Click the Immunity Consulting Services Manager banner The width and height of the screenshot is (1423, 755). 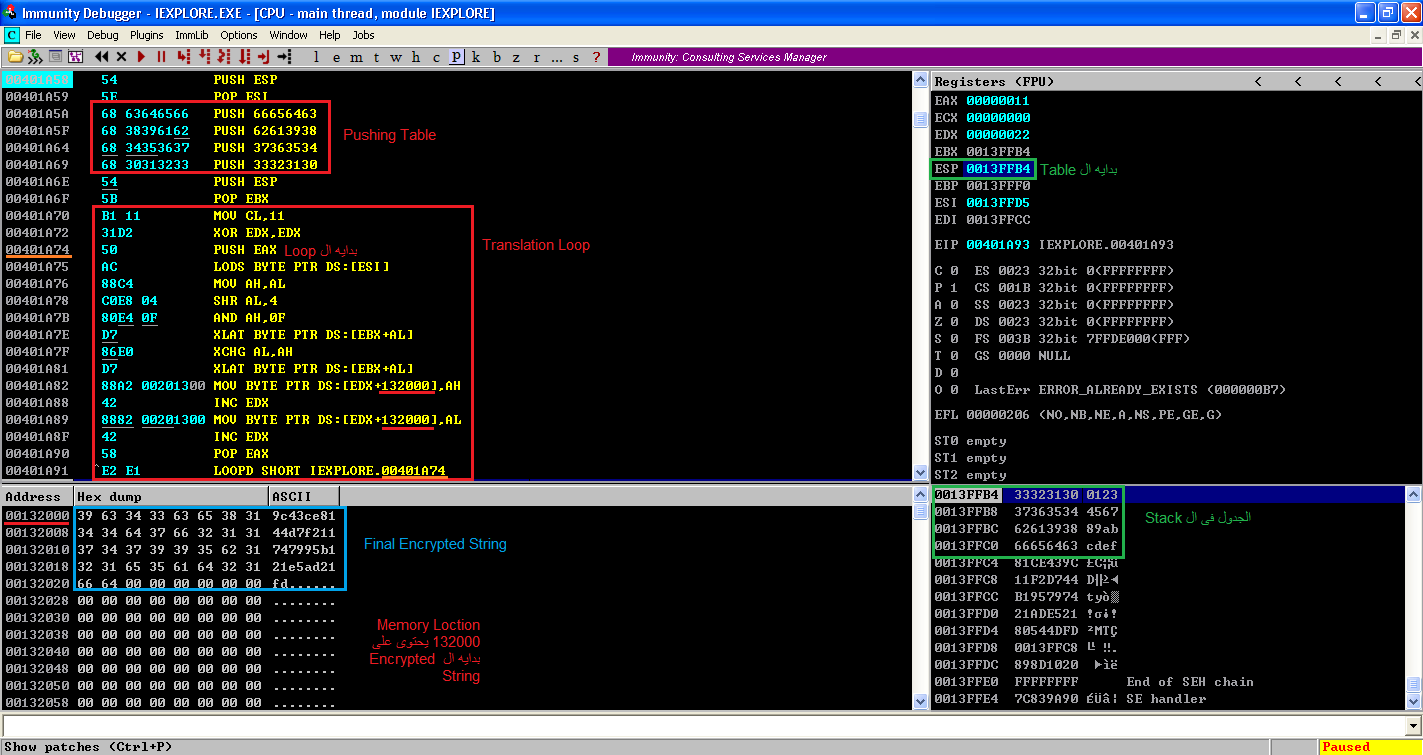(x=1014, y=57)
